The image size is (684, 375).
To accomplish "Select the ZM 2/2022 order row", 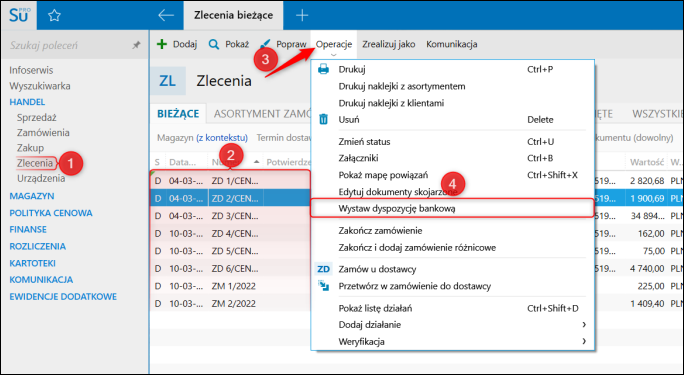I will tap(230, 303).
